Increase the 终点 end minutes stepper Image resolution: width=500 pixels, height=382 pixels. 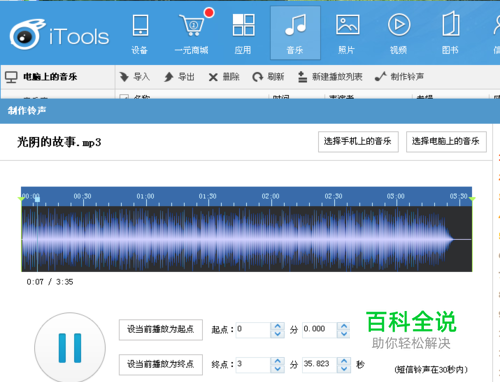277,360
